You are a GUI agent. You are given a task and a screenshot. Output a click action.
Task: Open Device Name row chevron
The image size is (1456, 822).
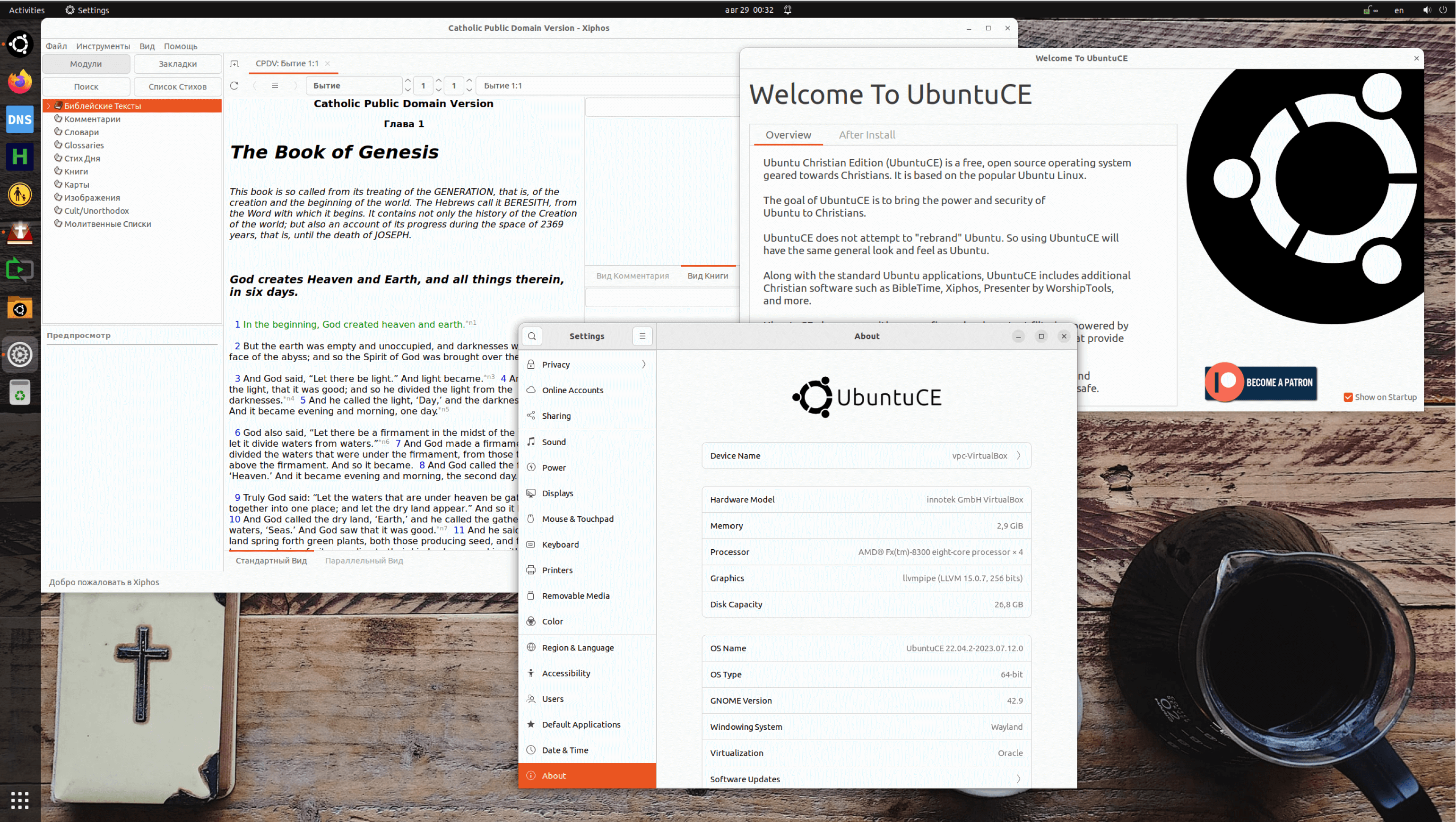tap(1019, 456)
